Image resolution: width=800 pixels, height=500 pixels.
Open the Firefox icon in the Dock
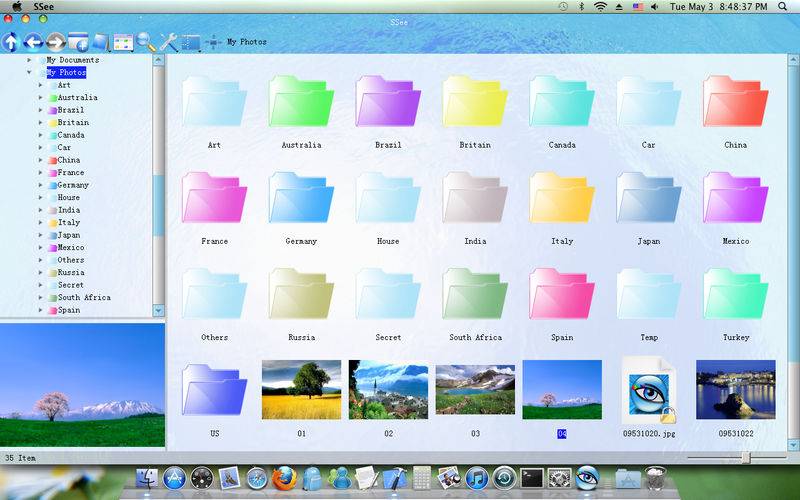click(x=285, y=479)
